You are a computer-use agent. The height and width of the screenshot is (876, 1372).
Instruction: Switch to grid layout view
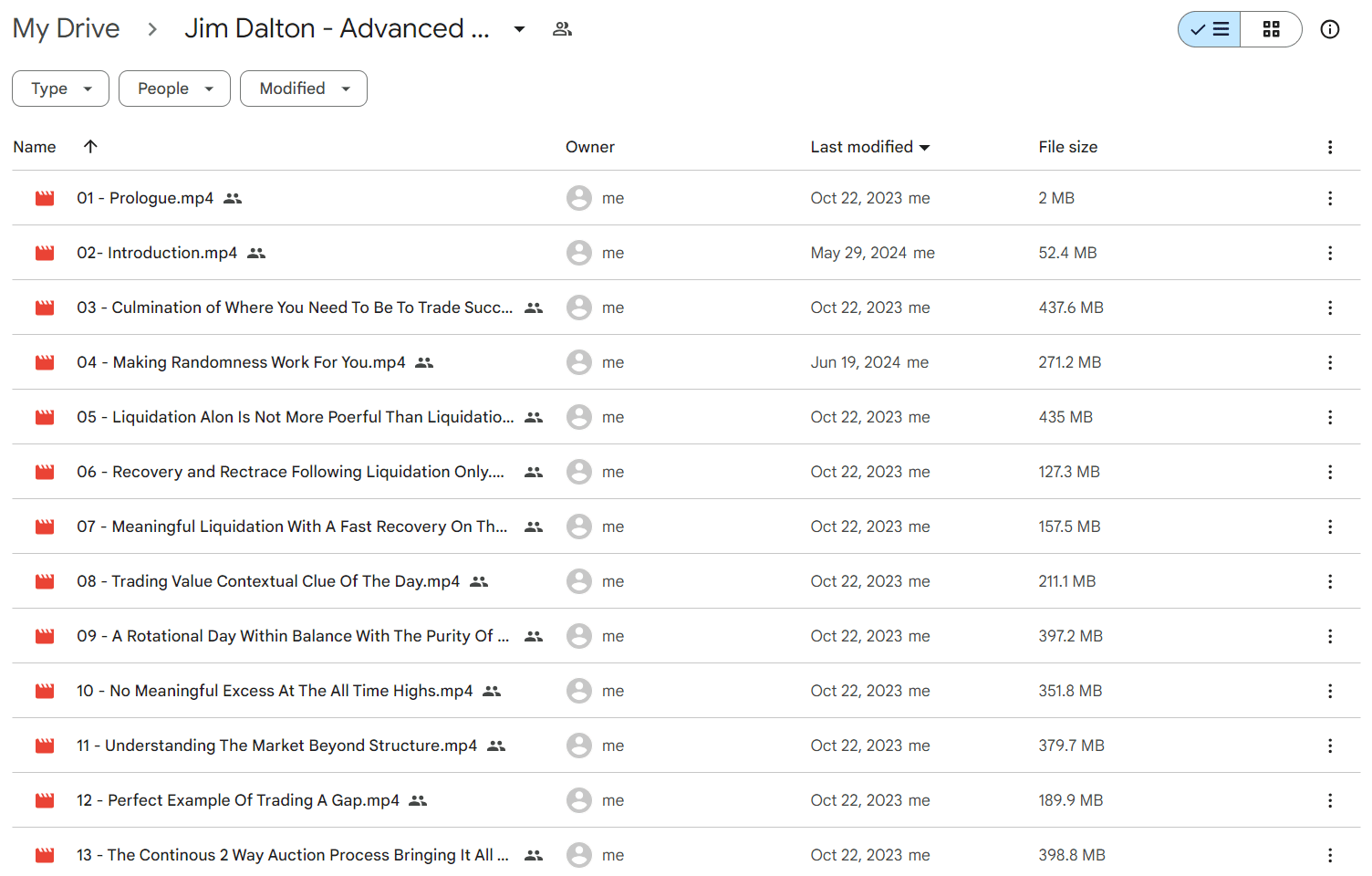pos(1271,29)
